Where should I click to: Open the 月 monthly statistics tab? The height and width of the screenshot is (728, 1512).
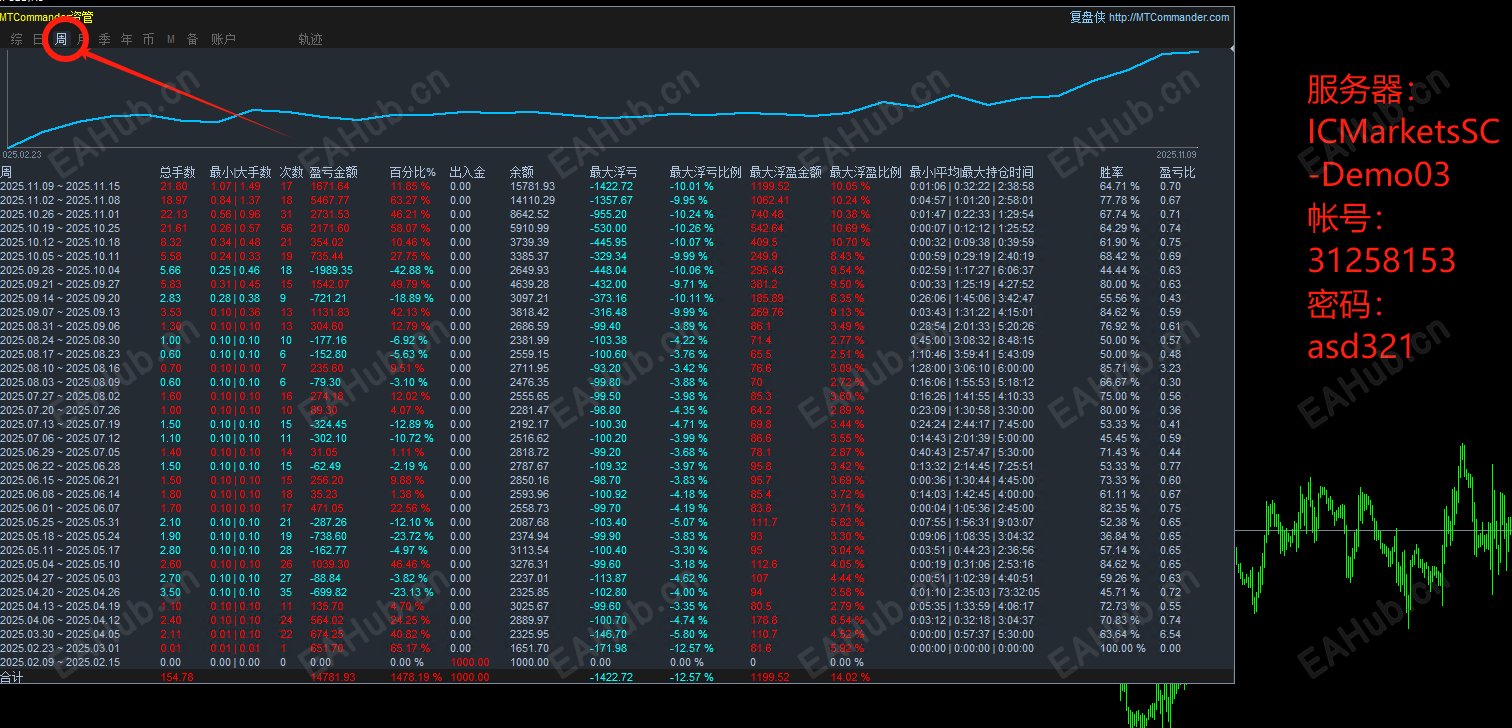83,40
